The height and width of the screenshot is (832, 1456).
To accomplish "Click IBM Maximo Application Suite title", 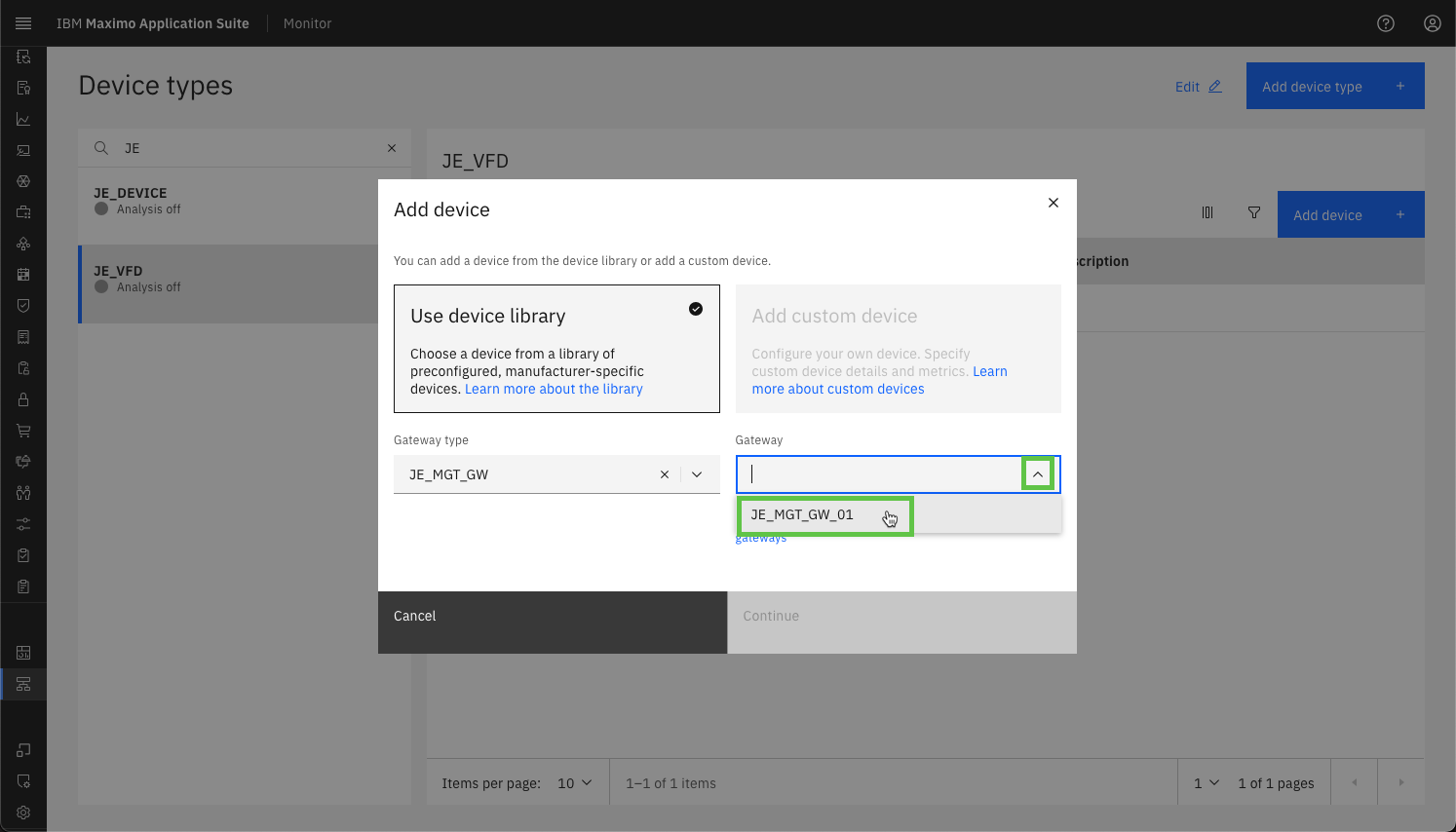I will tap(153, 23).
